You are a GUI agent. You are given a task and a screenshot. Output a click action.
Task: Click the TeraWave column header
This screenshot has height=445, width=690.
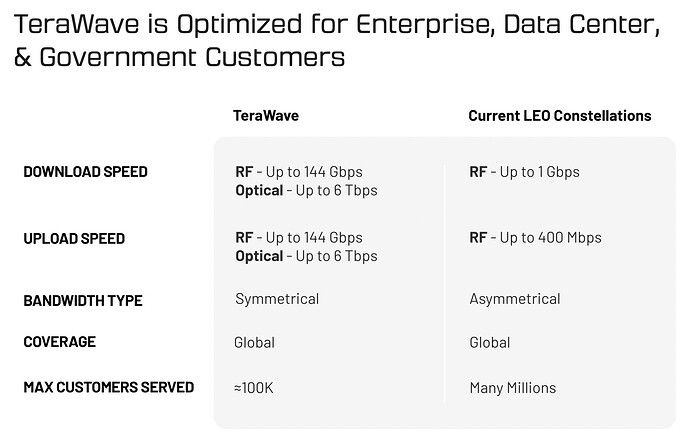(266, 116)
